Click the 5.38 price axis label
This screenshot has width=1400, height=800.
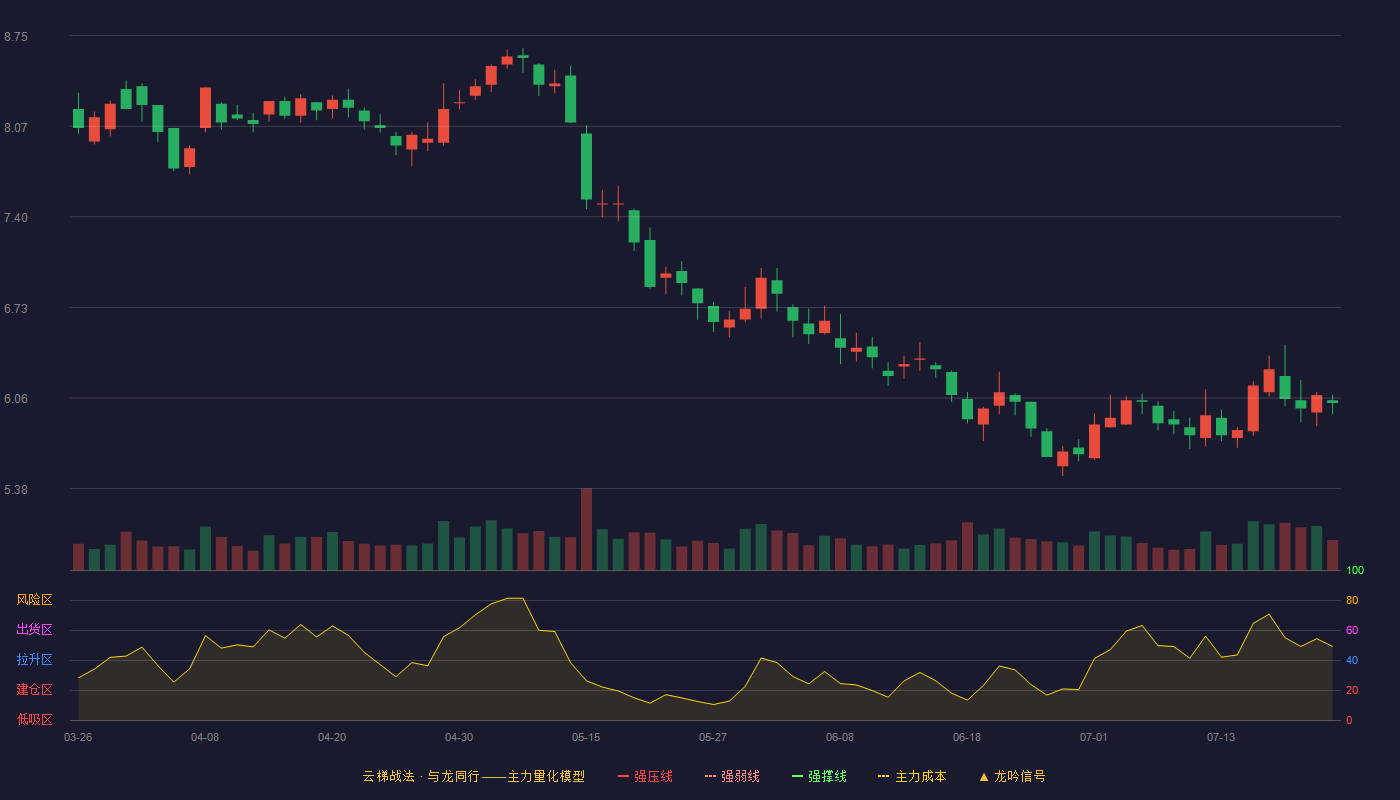tap(16, 489)
